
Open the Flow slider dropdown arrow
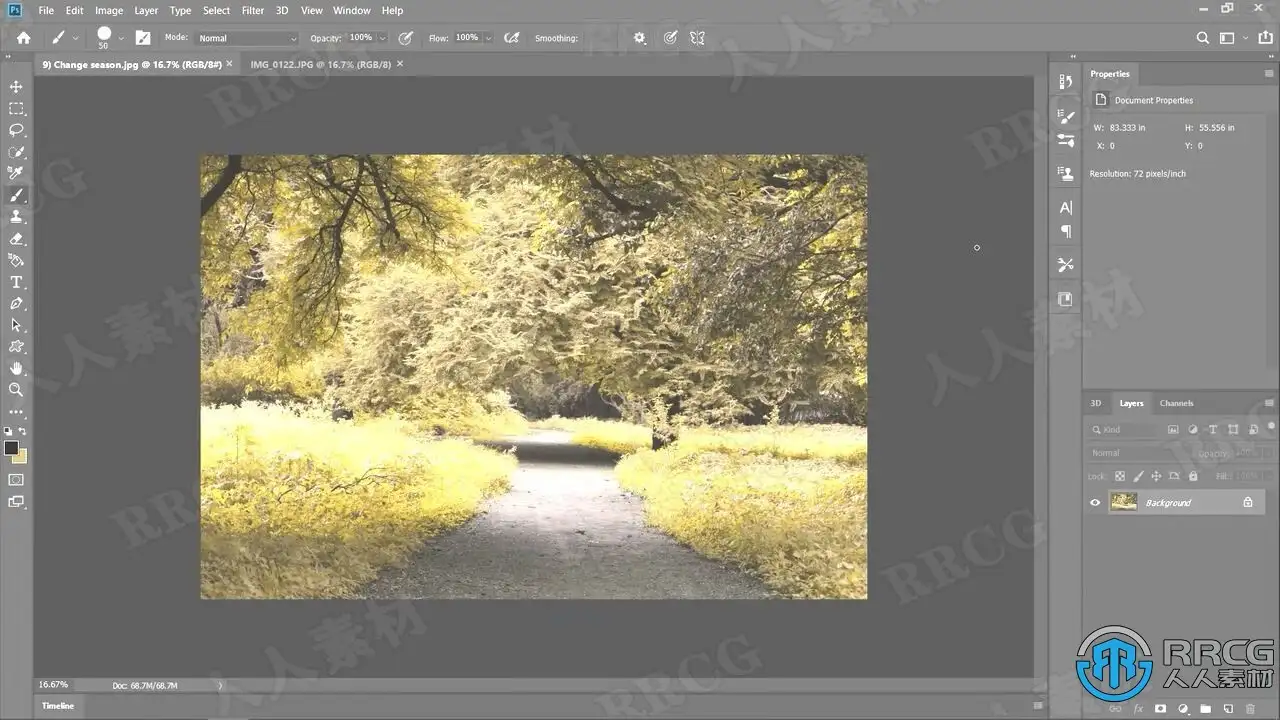[488, 38]
